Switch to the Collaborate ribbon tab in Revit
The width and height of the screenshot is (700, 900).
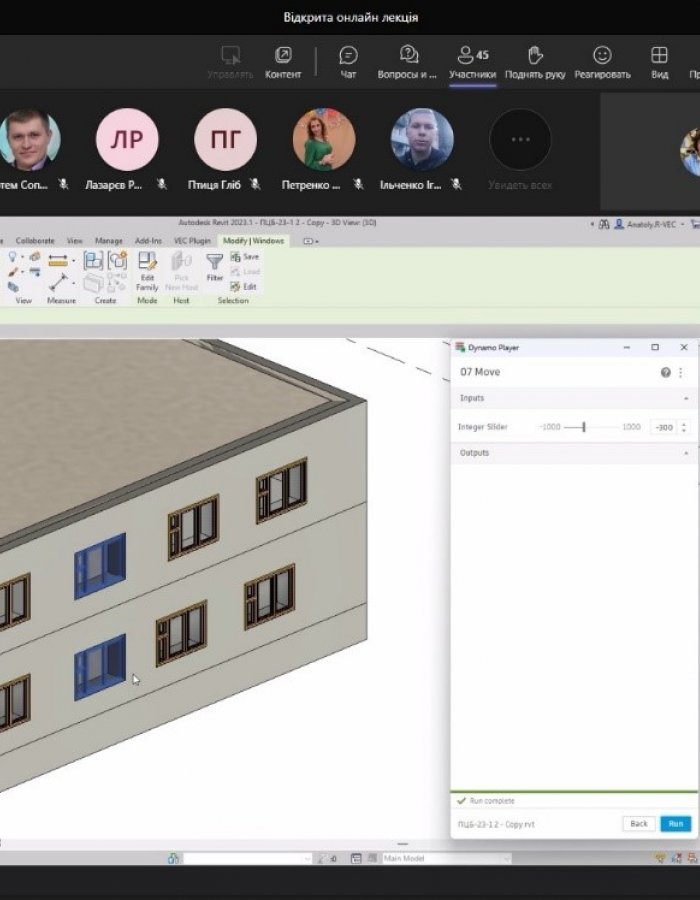click(x=35, y=240)
